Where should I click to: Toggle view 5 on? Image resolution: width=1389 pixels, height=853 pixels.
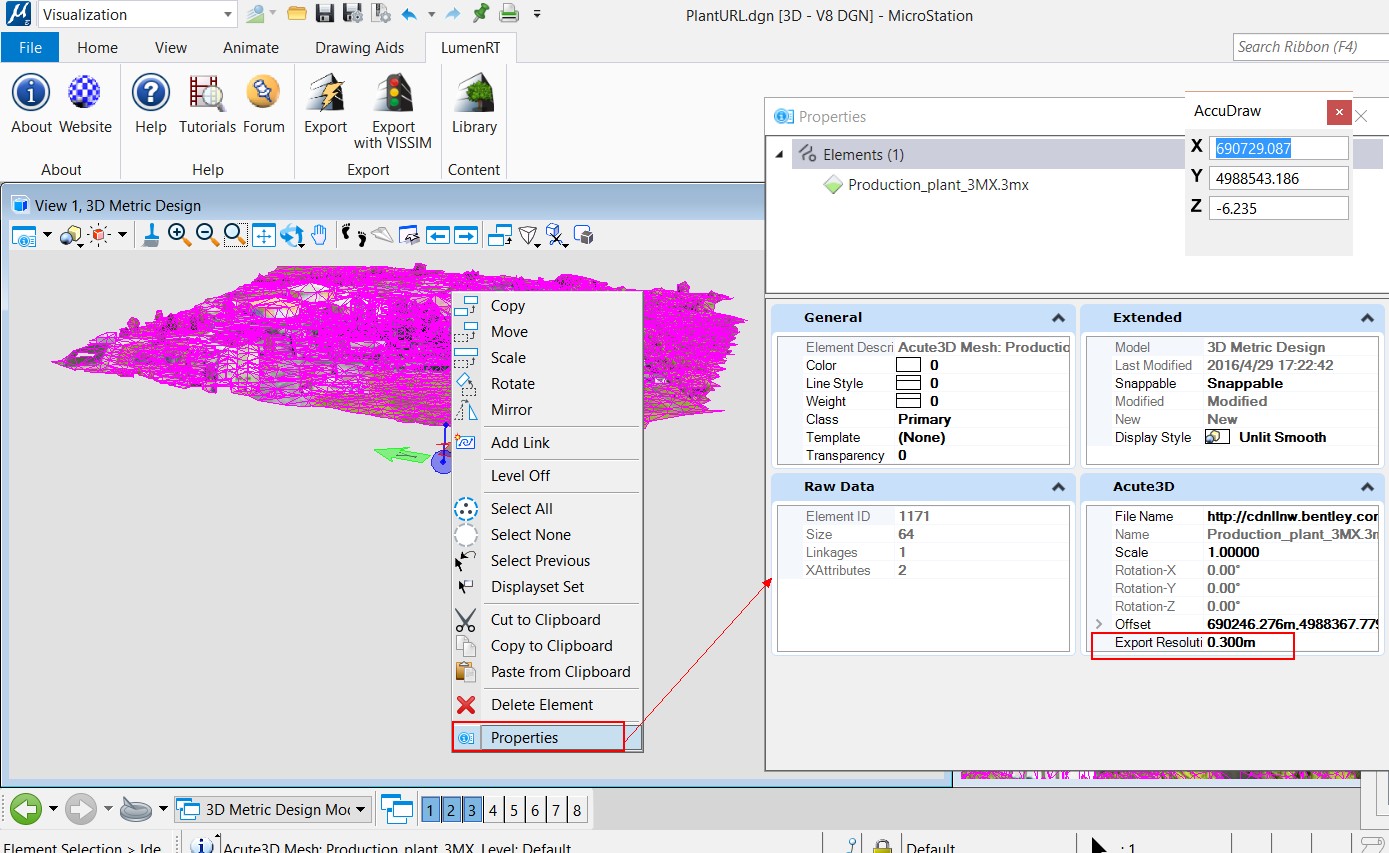pyautogui.click(x=514, y=810)
